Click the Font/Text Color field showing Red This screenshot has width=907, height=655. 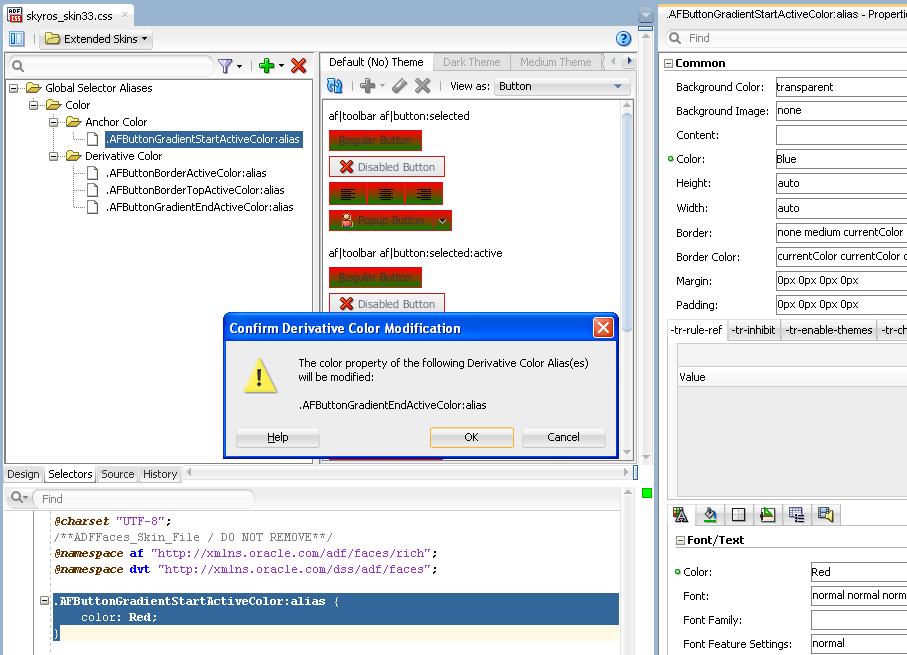point(858,572)
